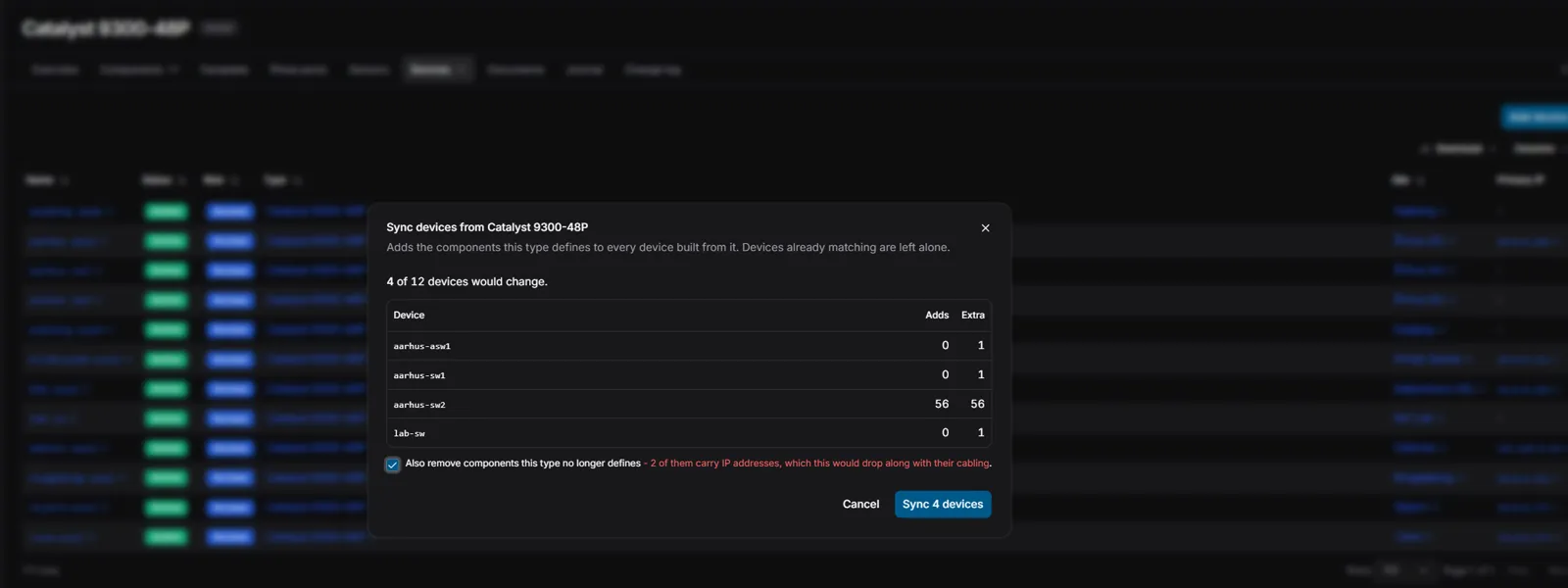1568x588 pixels.
Task: Click the aarhus-sw2 device name
Action: tap(418, 405)
